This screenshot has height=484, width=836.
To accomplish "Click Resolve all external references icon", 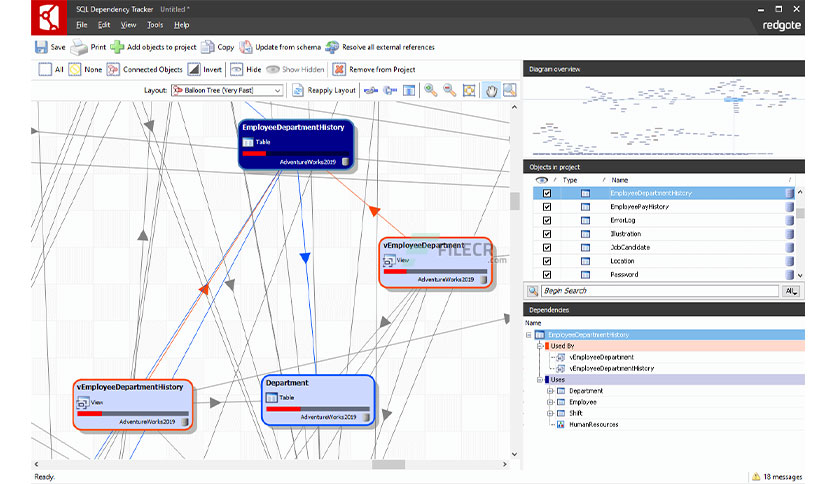I will (332, 47).
